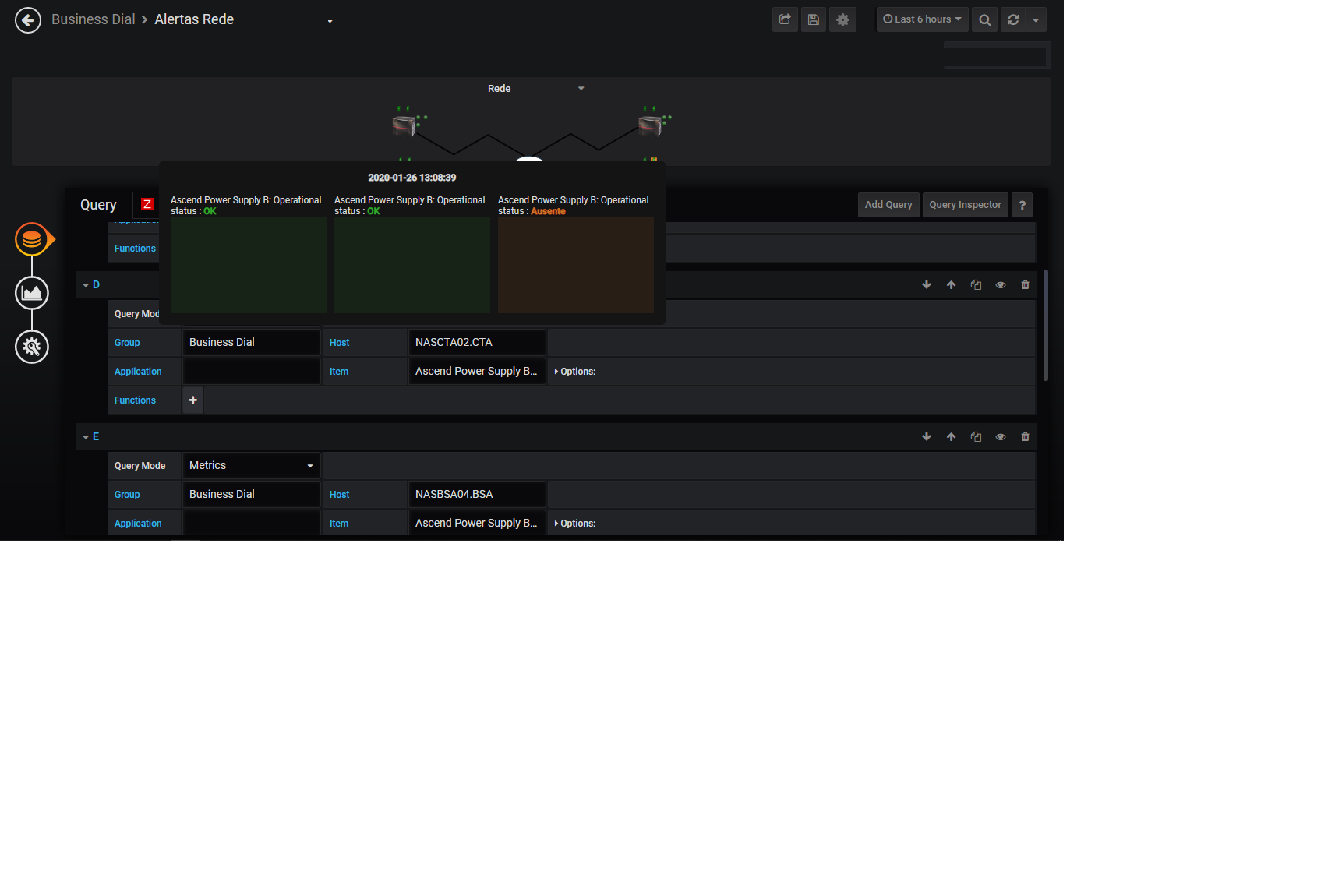1328x896 pixels.
Task: Click Group field Business Dial in query D
Action: click(x=252, y=343)
